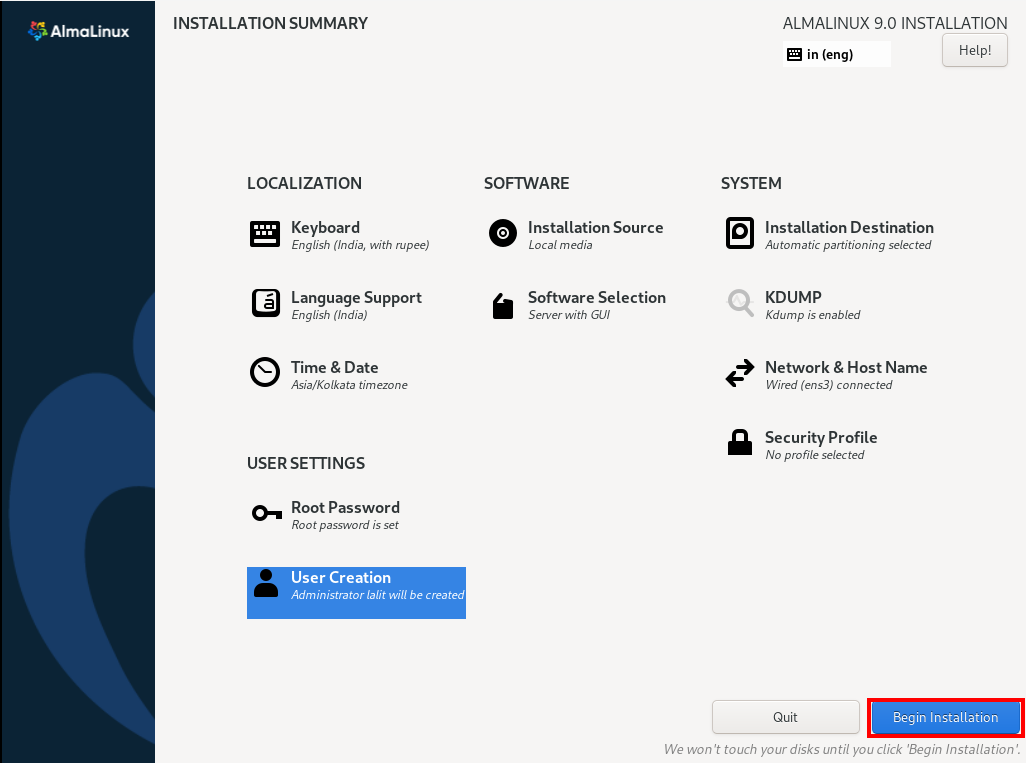The height and width of the screenshot is (763, 1026).
Task: Select the Language Support icon
Action: 264,304
